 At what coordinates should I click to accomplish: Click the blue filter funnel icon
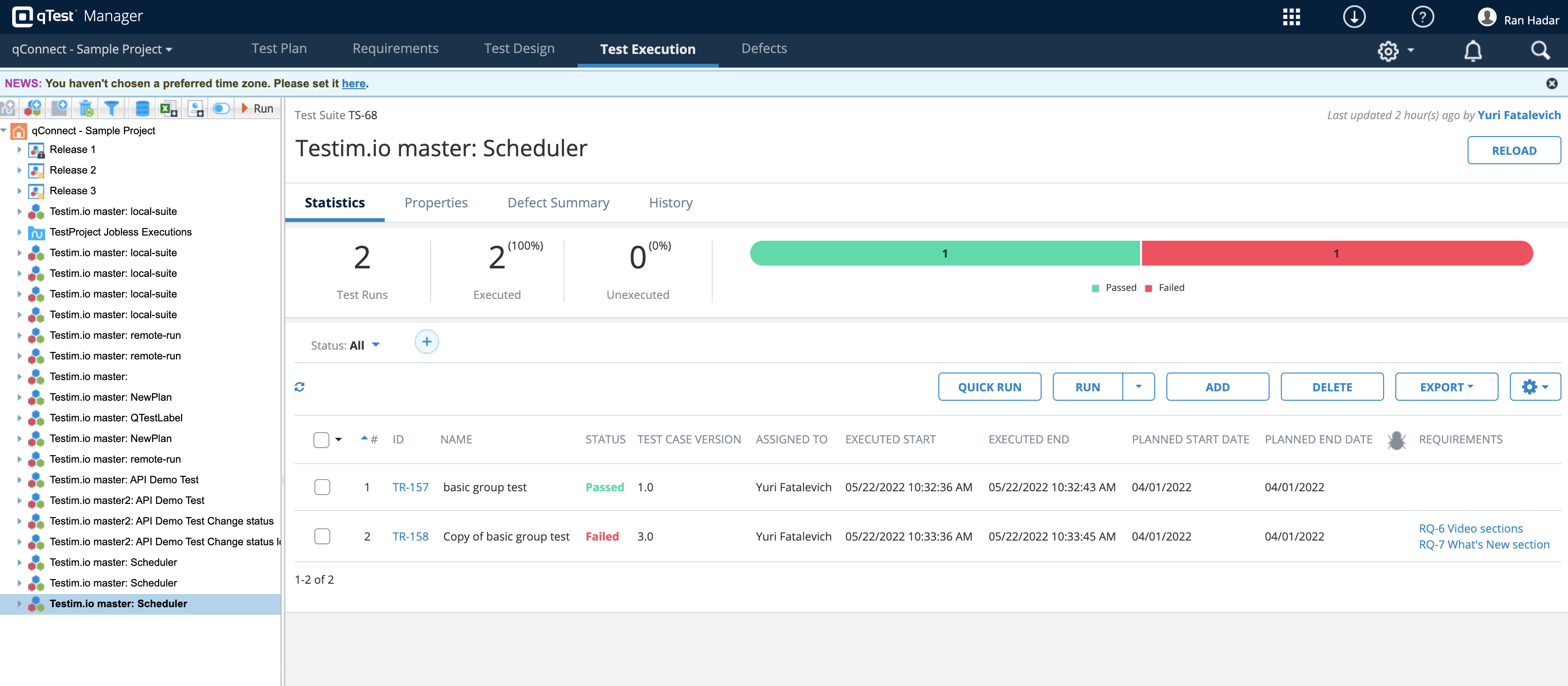pos(112,108)
